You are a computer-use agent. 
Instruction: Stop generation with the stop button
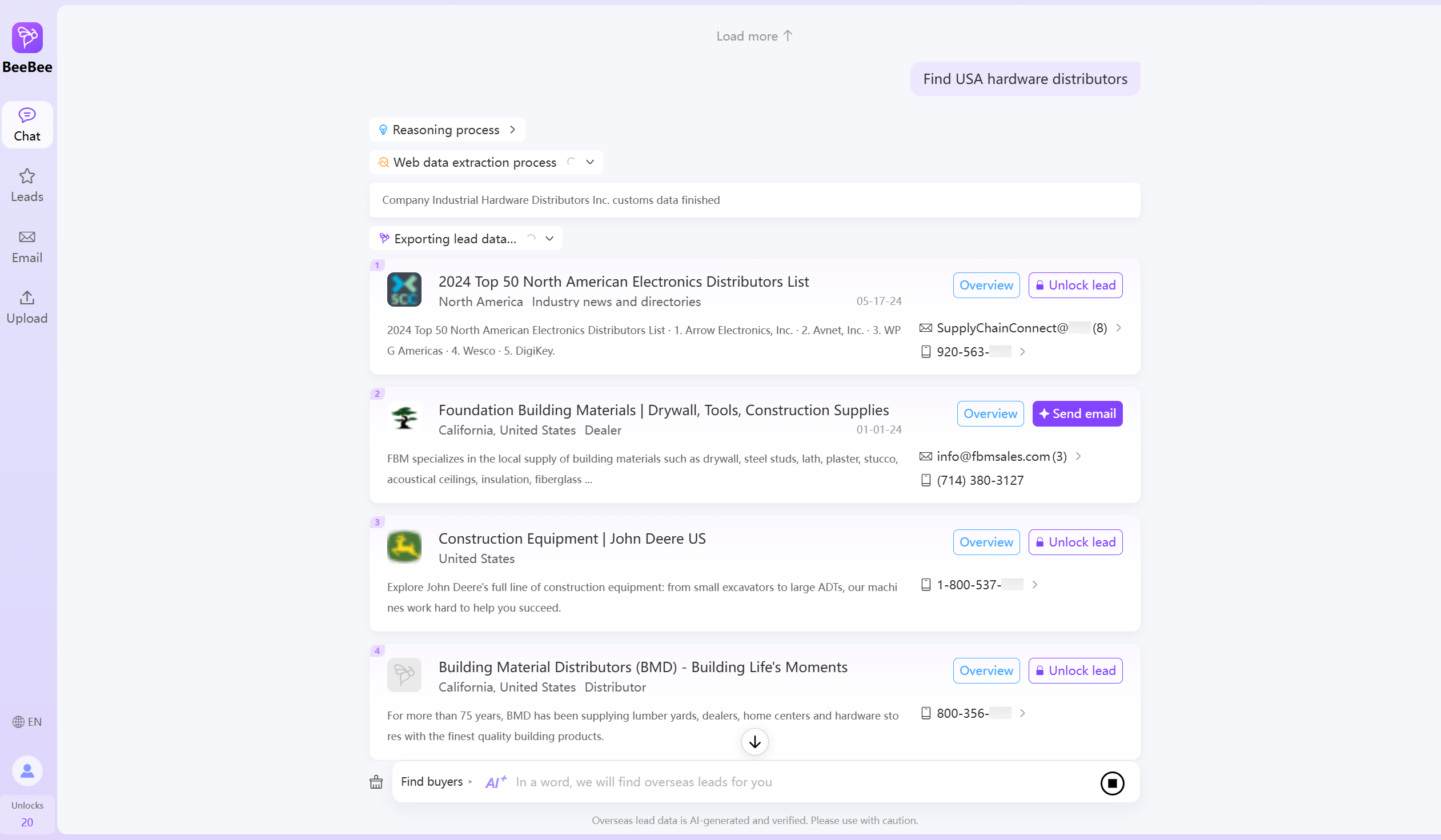pyautogui.click(x=1112, y=783)
